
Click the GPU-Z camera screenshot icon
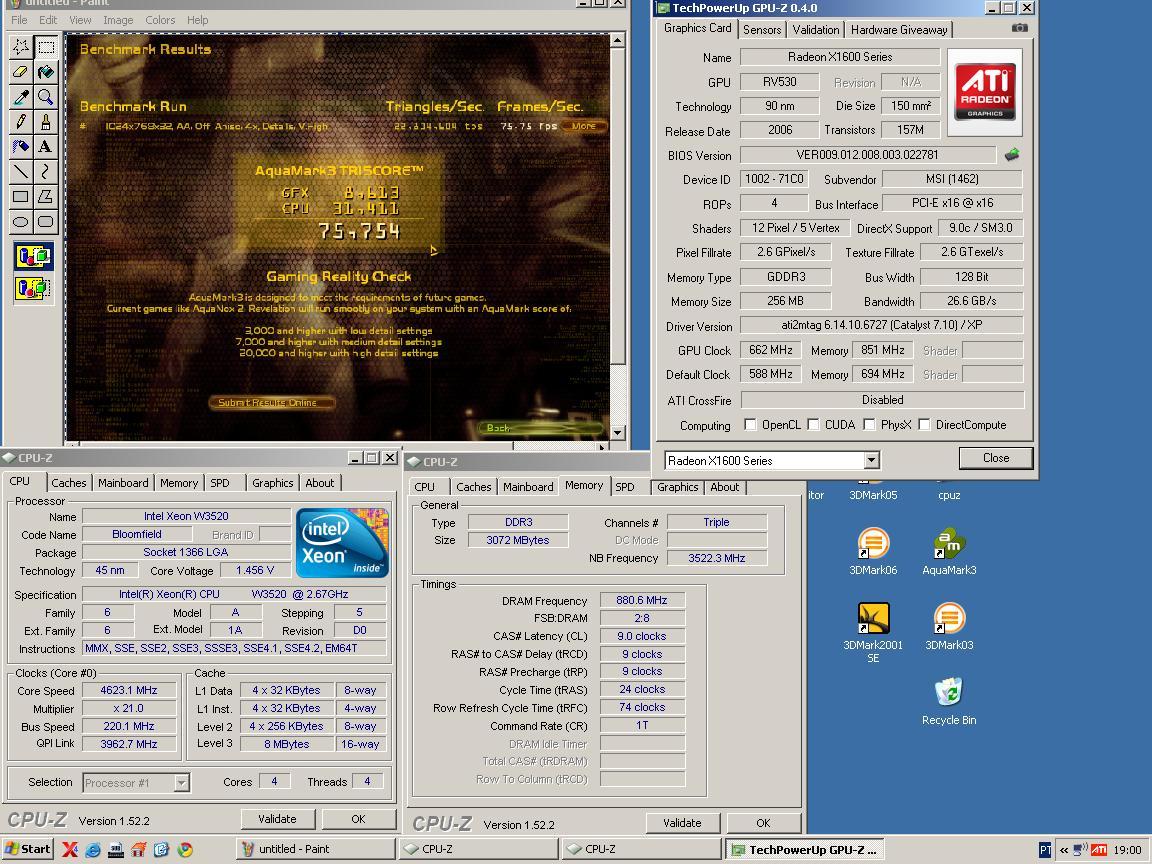(x=1020, y=28)
